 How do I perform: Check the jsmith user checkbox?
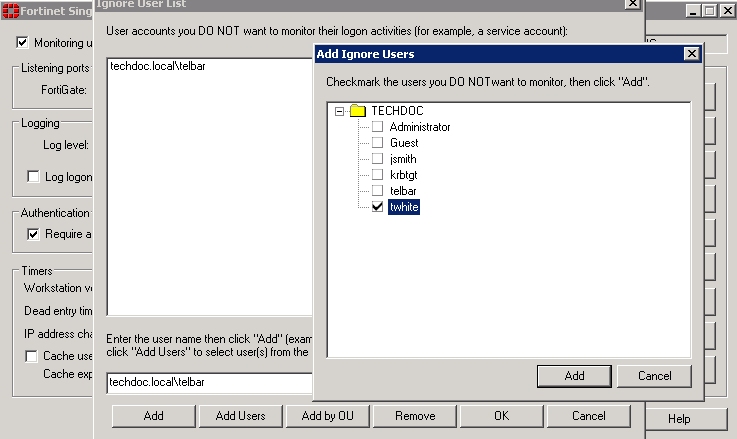coord(377,159)
